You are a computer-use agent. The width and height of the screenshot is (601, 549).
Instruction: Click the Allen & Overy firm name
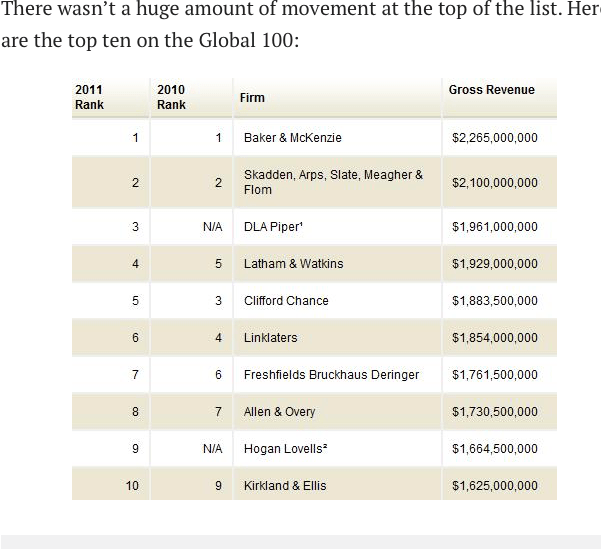click(x=279, y=412)
